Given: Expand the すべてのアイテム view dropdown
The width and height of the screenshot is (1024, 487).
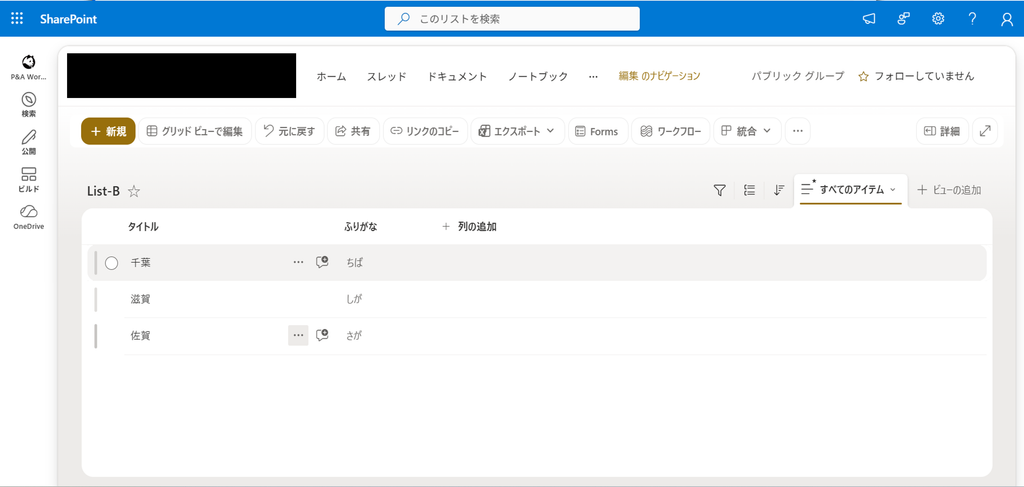Looking at the screenshot, I should coord(850,190).
